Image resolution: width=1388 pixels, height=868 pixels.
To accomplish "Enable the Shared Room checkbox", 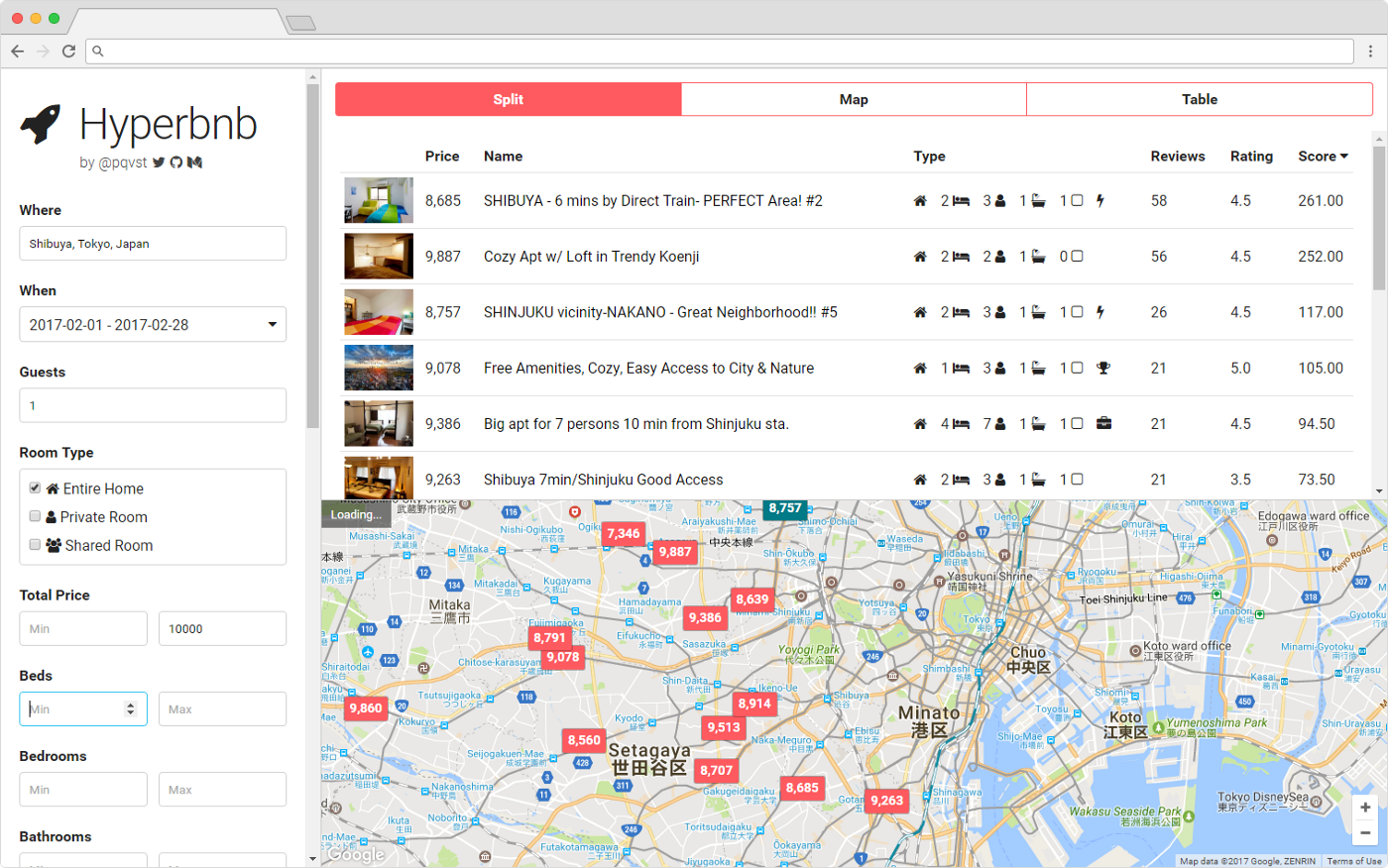I will [35, 545].
